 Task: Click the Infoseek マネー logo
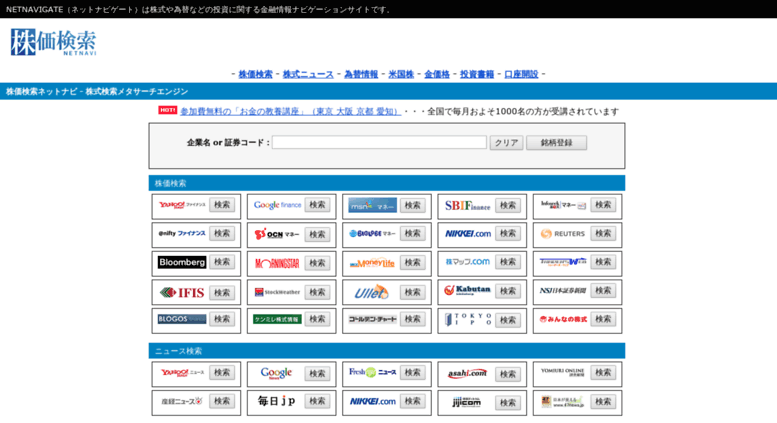(x=563, y=205)
